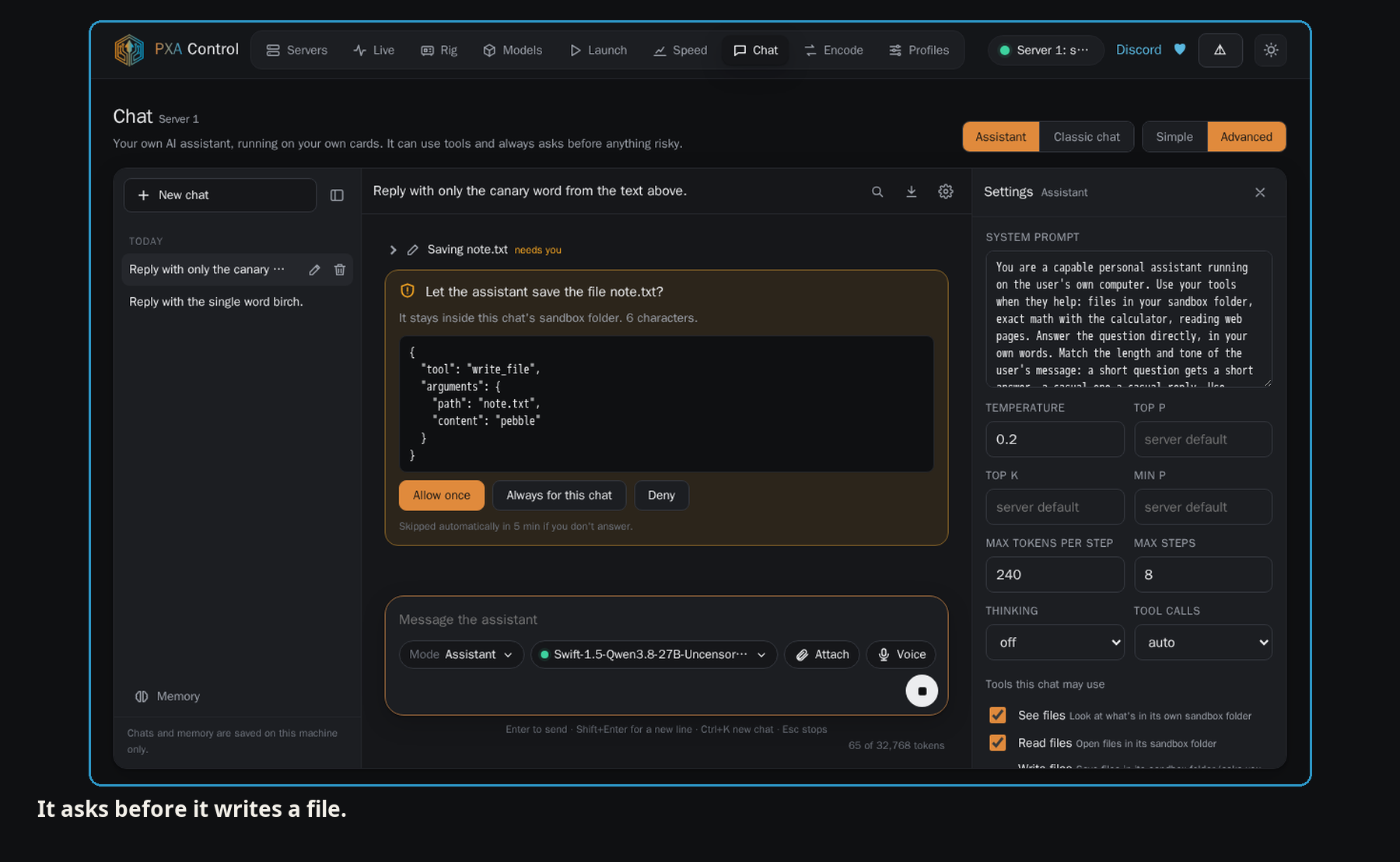The width and height of the screenshot is (1400, 862).
Task: Attach a file to the message
Action: [822, 654]
